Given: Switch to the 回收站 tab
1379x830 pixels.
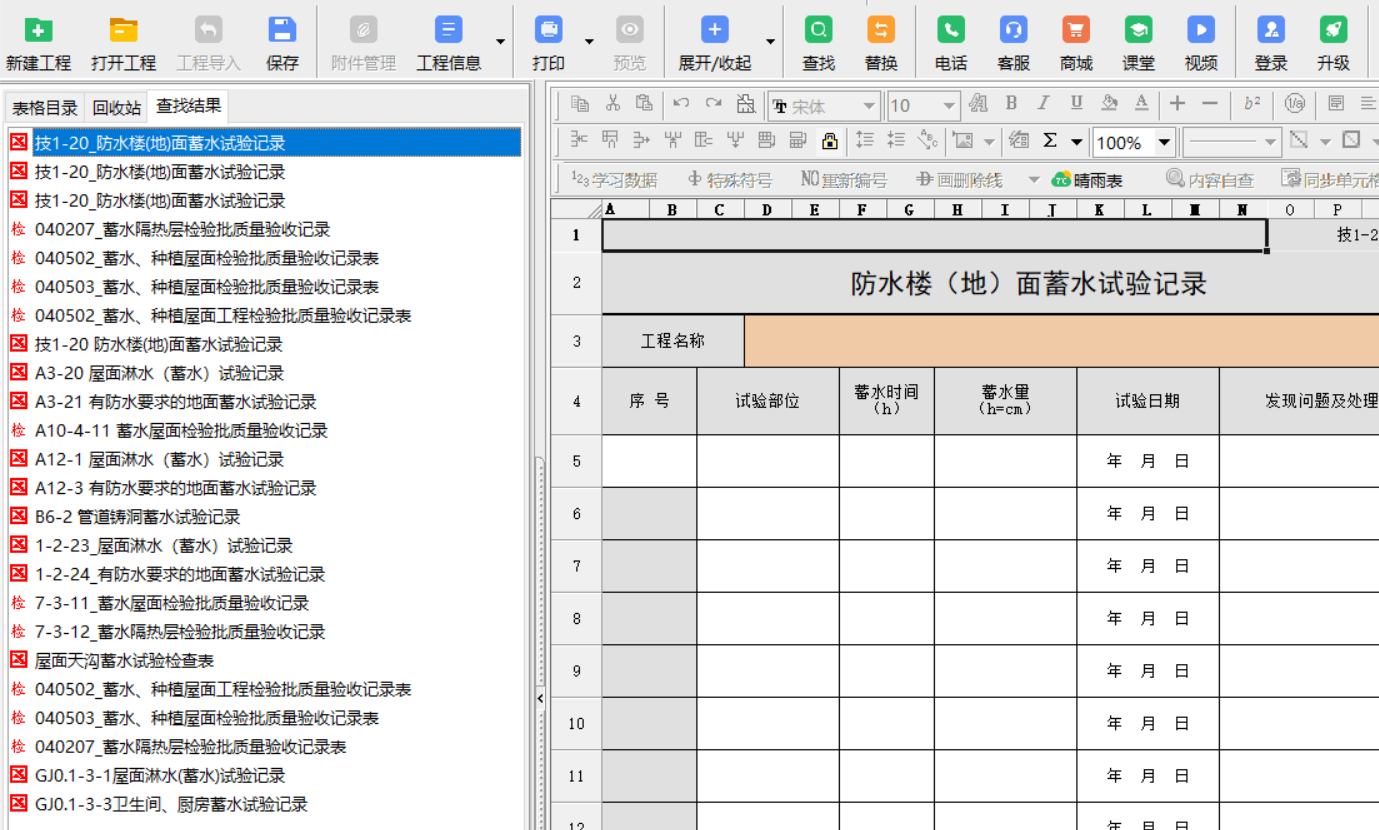Looking at the screenshot, I should (x=117, y=108).
